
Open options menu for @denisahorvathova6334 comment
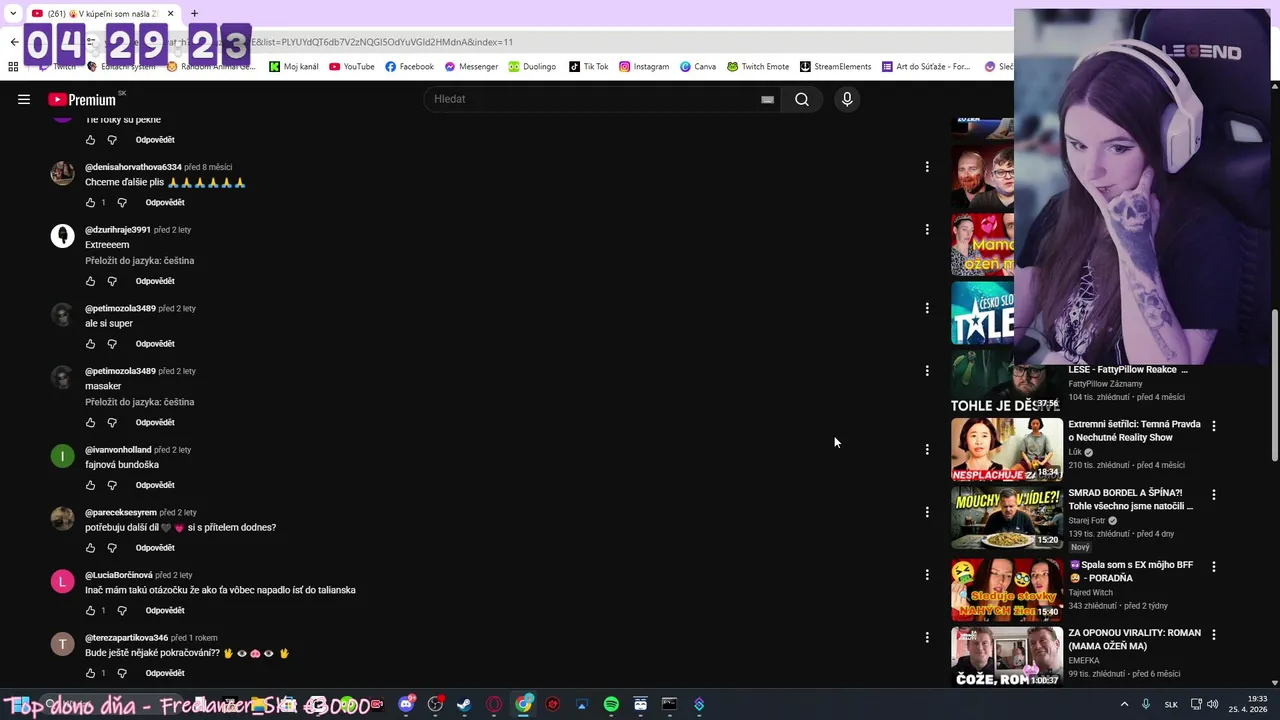pos(927,167)
